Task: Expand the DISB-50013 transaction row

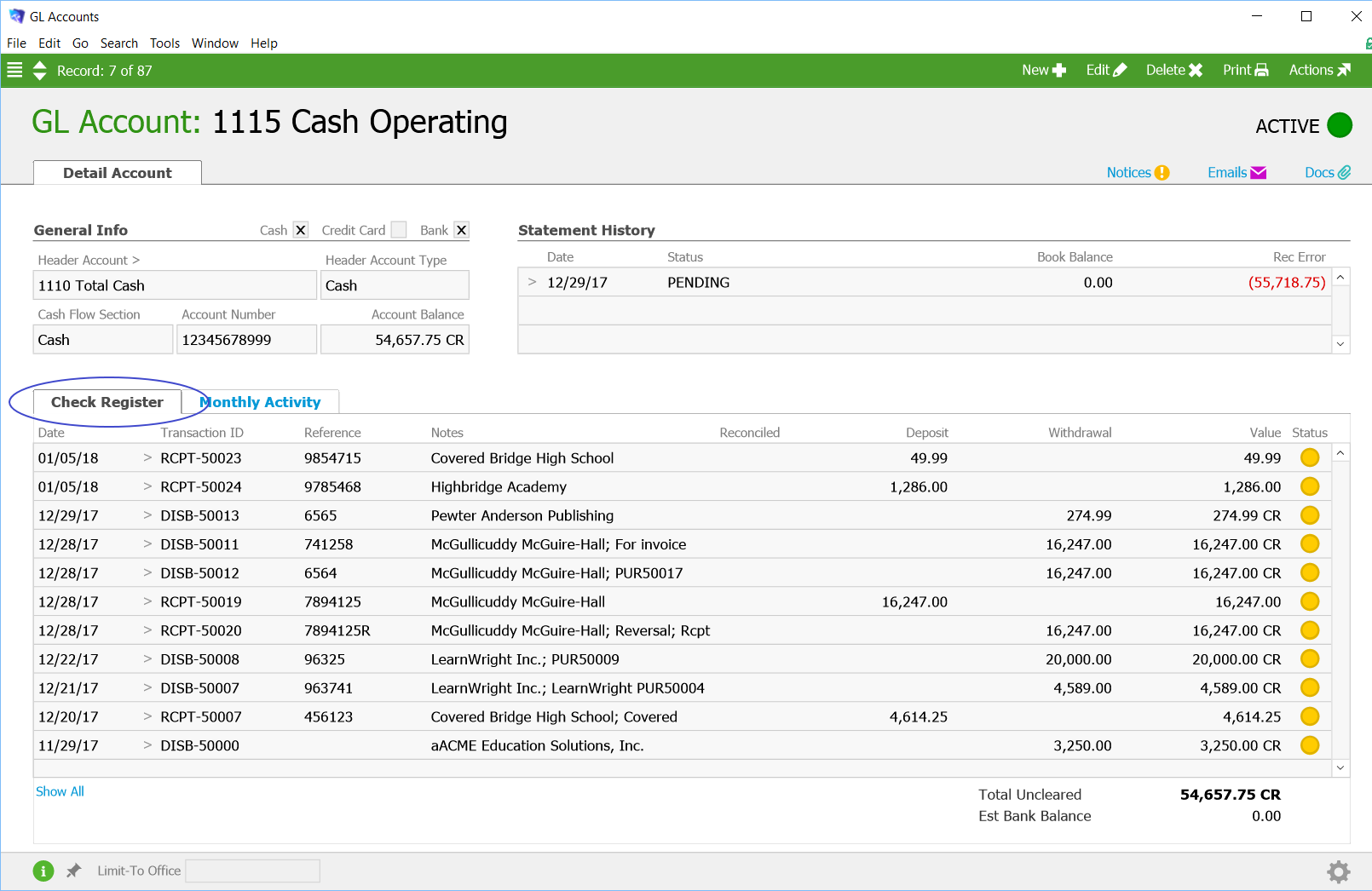Action: (x=147, y=515)
